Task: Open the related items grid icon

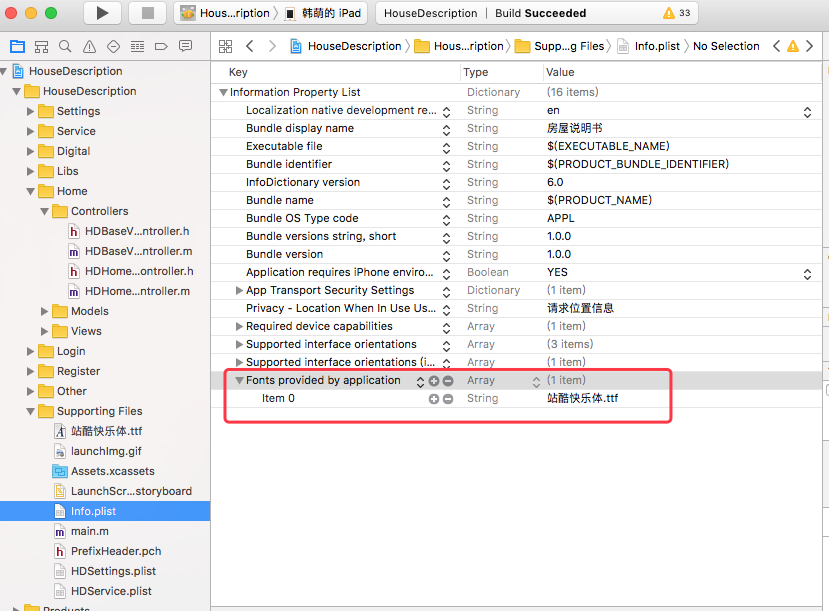Action: pyautogui.click(x=225, y=46)
